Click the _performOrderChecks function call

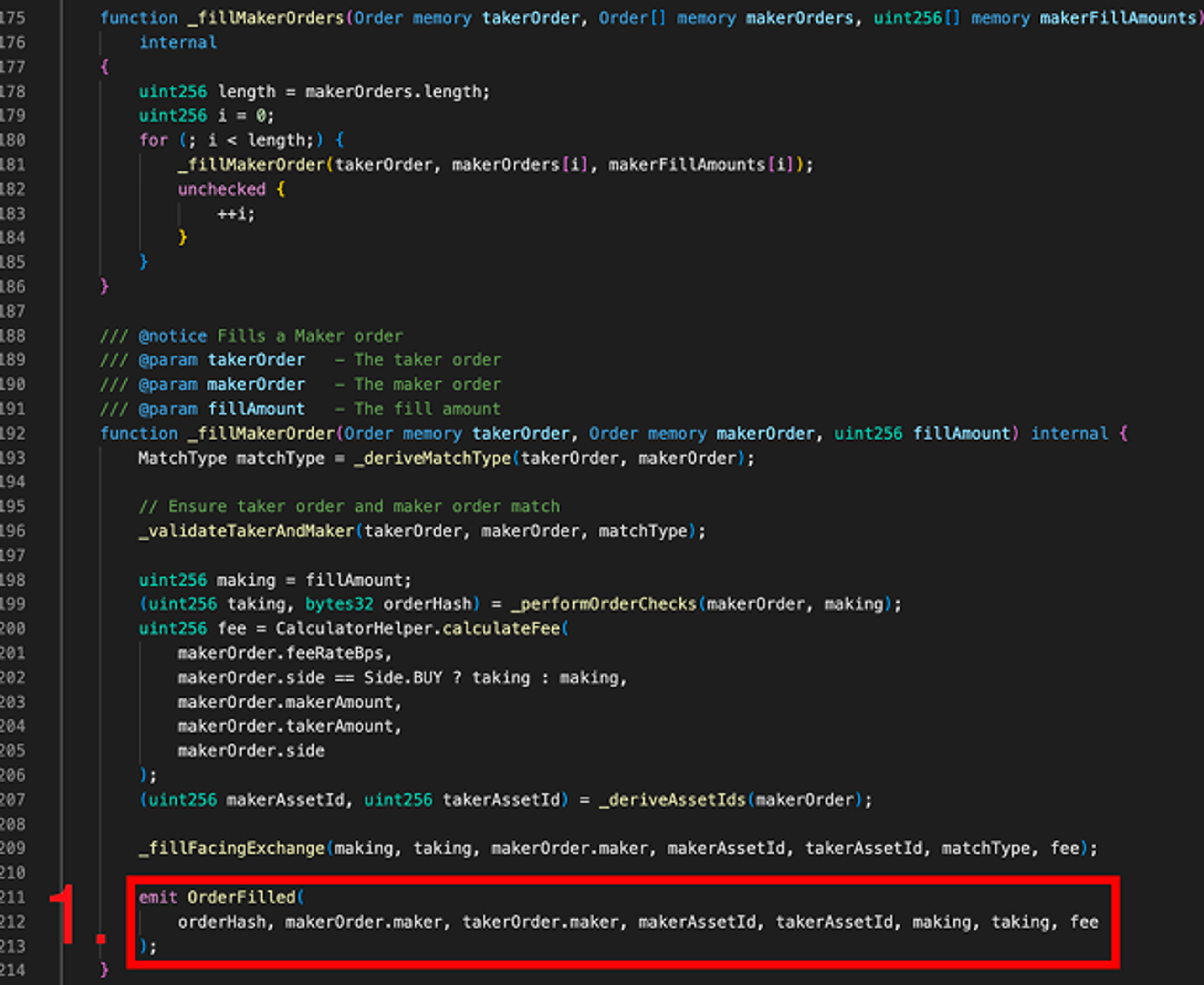[x=604, y=604]
